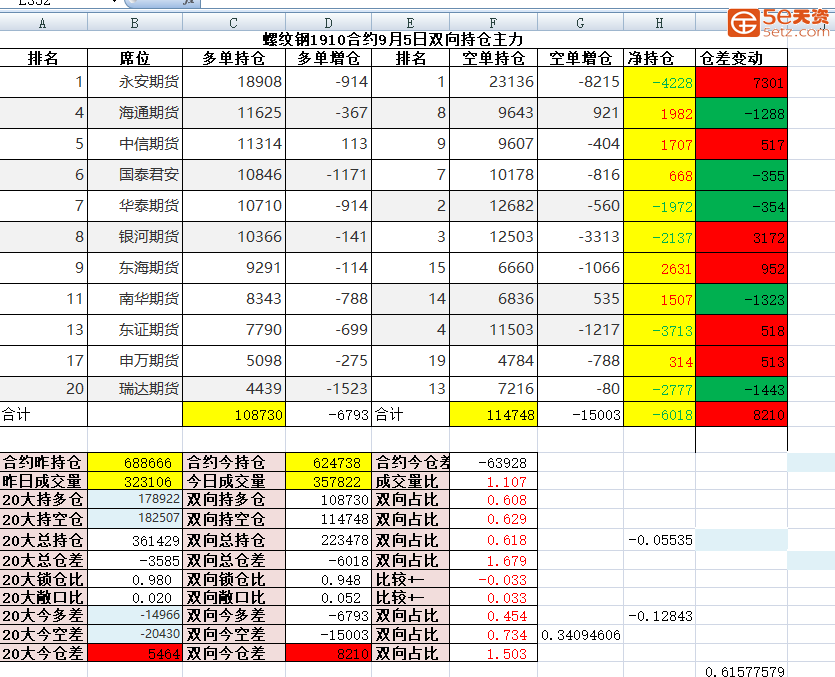Screen dimensions: 835x677
Task: Select the red cell with value 7301
Action: (x=741, y=83)
